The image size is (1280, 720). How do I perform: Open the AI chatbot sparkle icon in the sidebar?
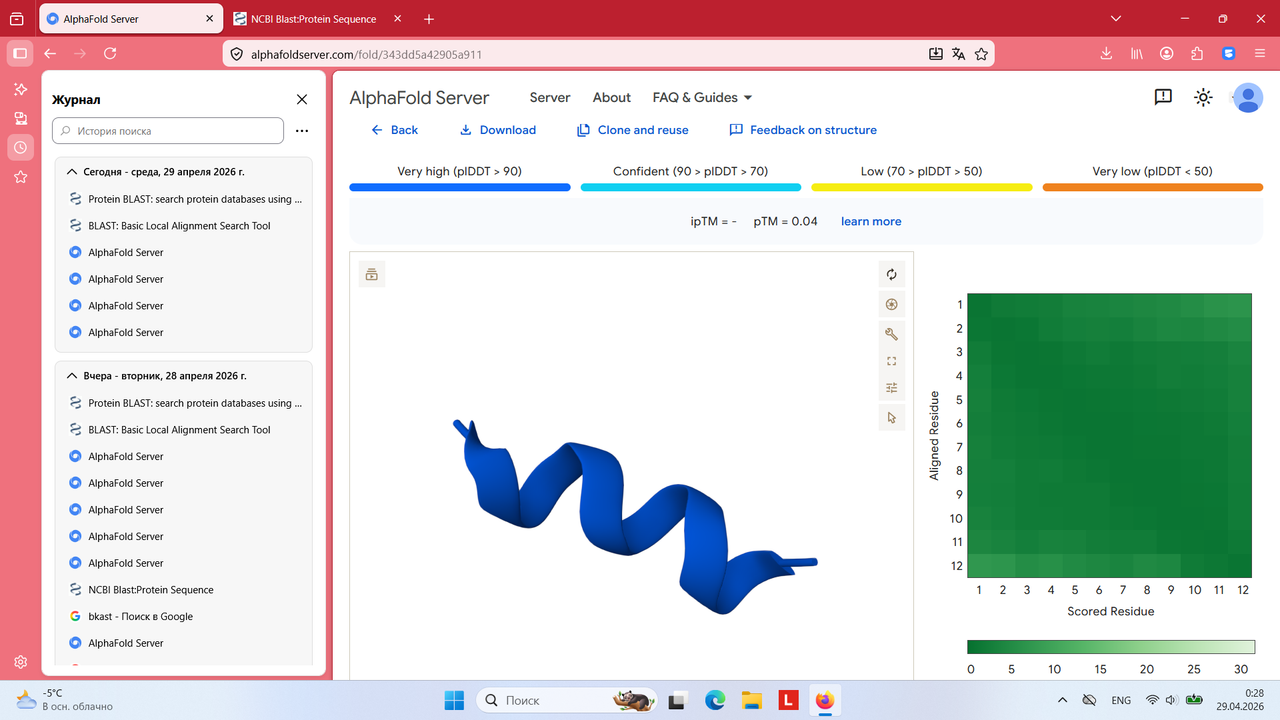tap(20, 90)
